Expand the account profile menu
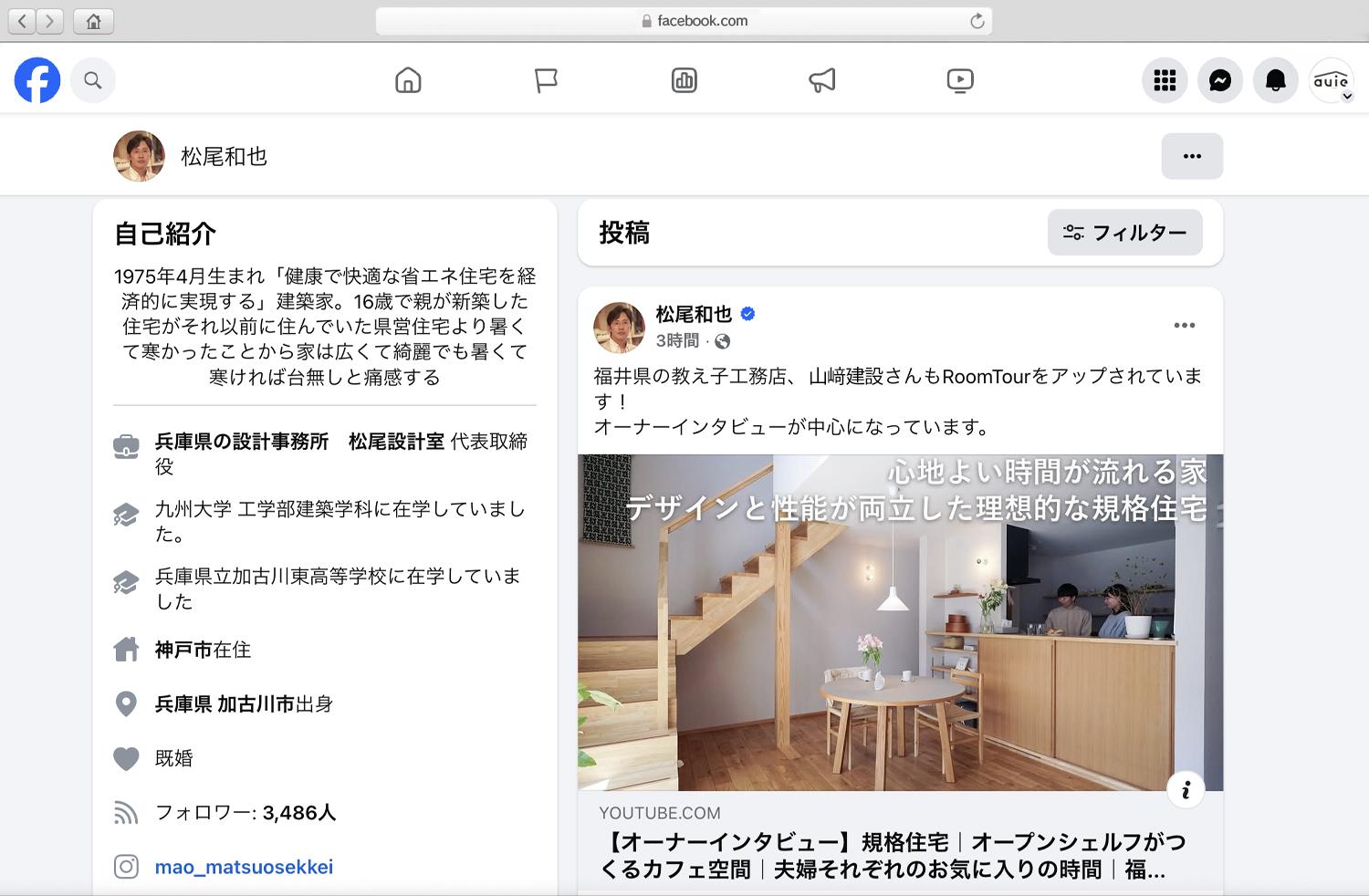Screen dimensions: 1369x896 pyautogui.click(x=1332, y=81)
